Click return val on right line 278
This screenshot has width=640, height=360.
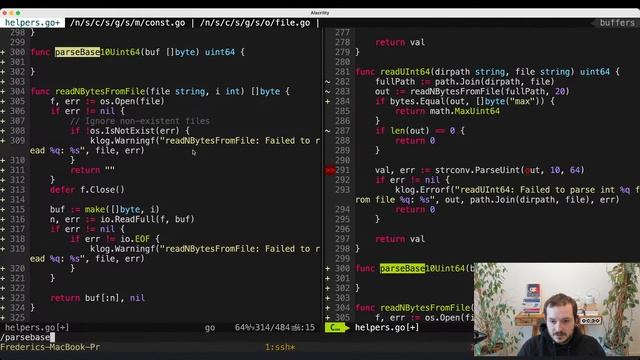click(400, 42)
